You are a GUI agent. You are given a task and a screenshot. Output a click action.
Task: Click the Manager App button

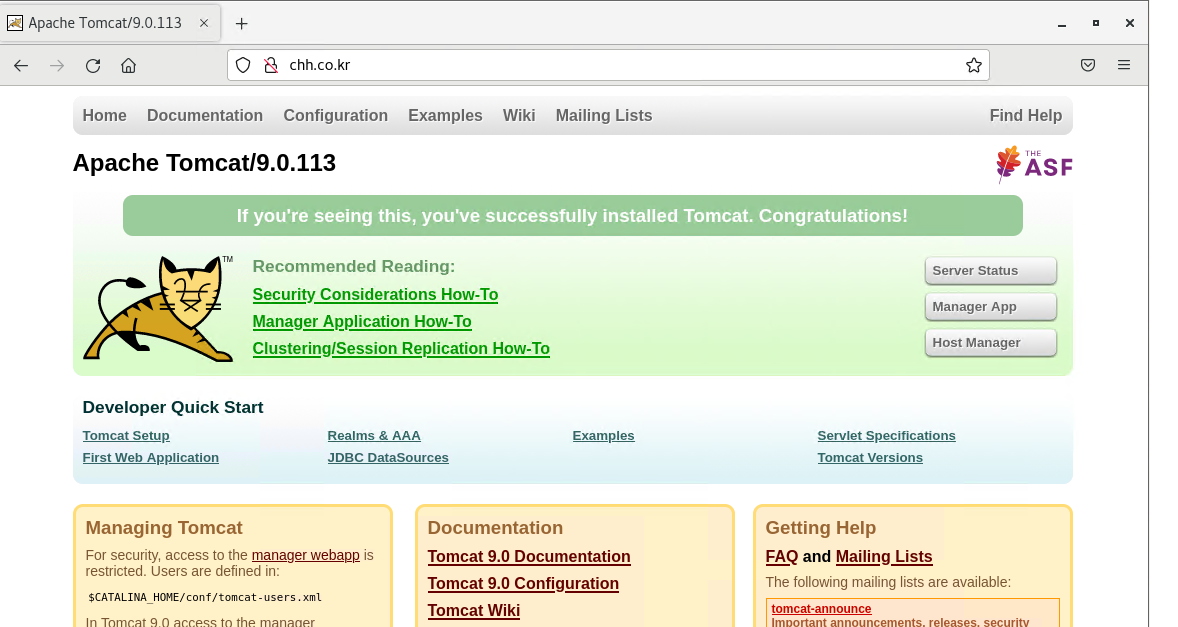[991, 306]
